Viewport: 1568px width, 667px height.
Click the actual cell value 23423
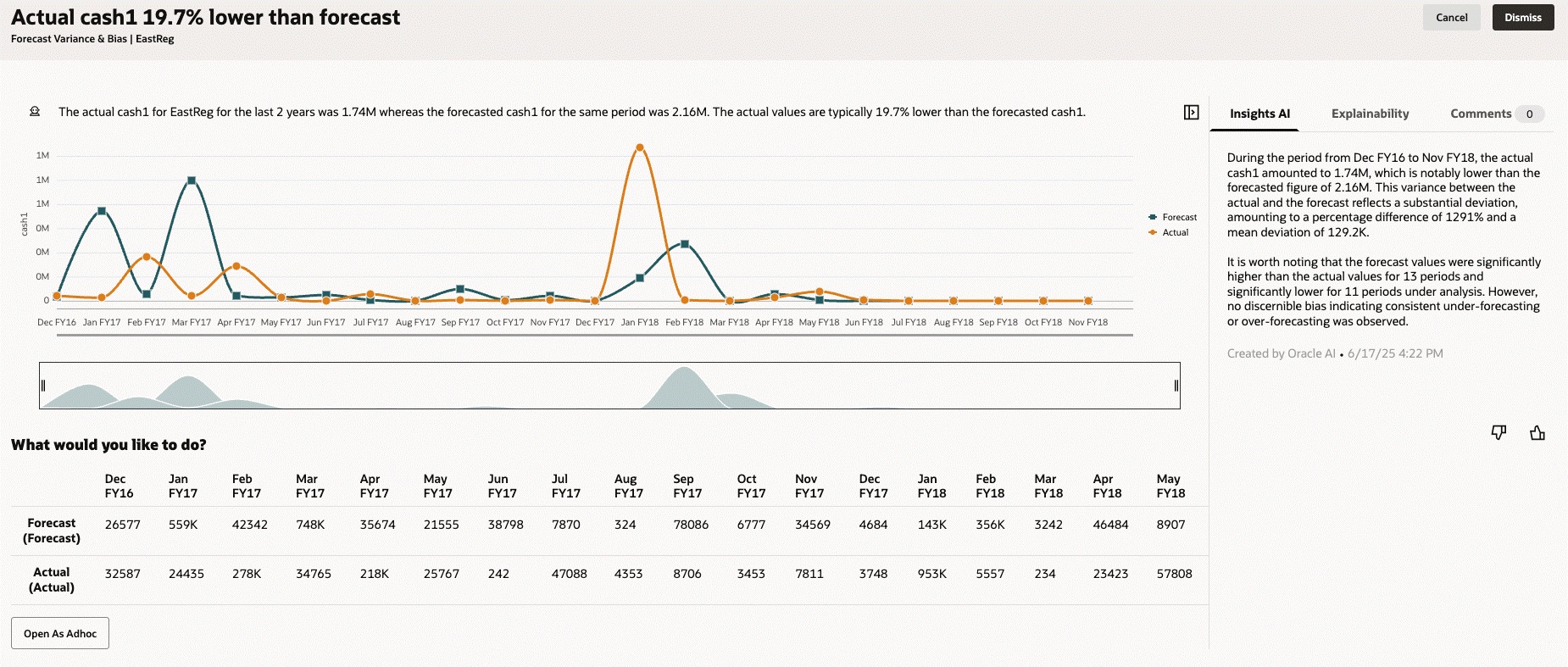click(x=1110, y=574)
